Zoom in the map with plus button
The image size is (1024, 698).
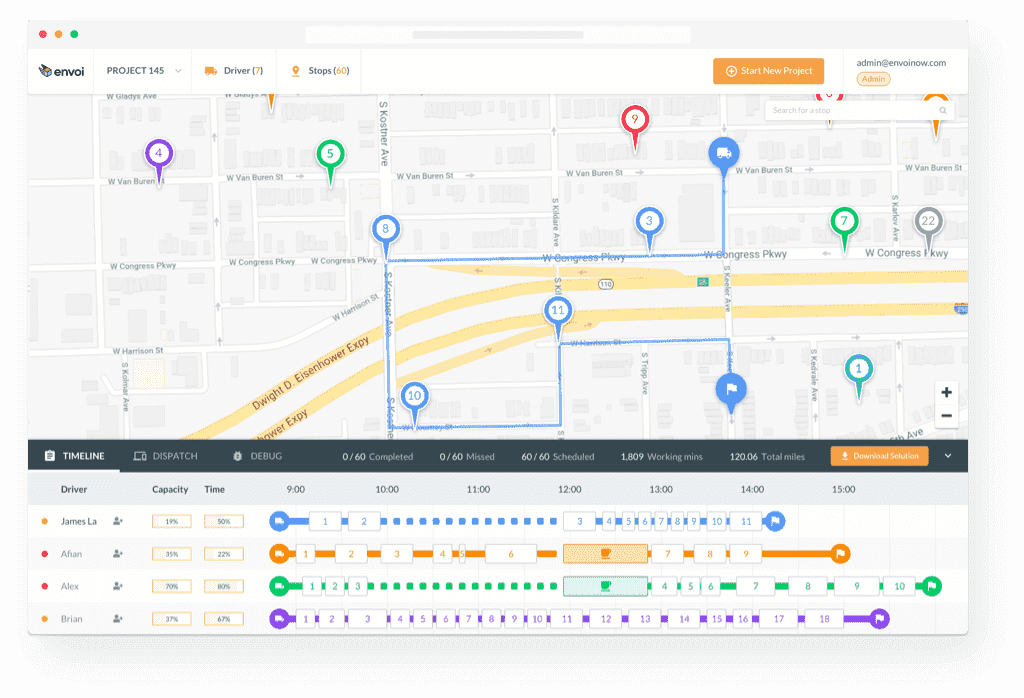pos(946,392)
